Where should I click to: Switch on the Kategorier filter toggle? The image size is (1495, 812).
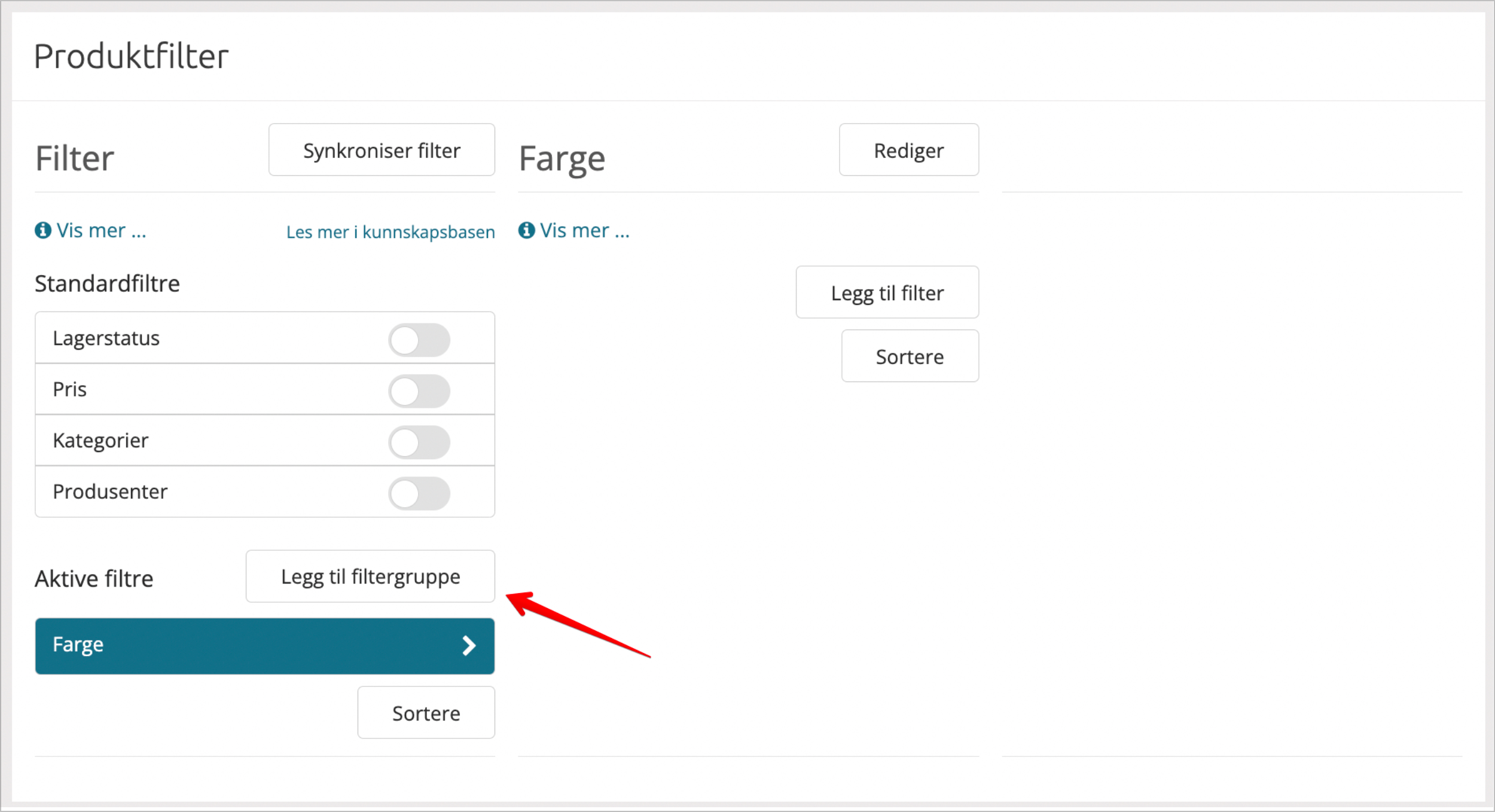(x=419, y=442)
